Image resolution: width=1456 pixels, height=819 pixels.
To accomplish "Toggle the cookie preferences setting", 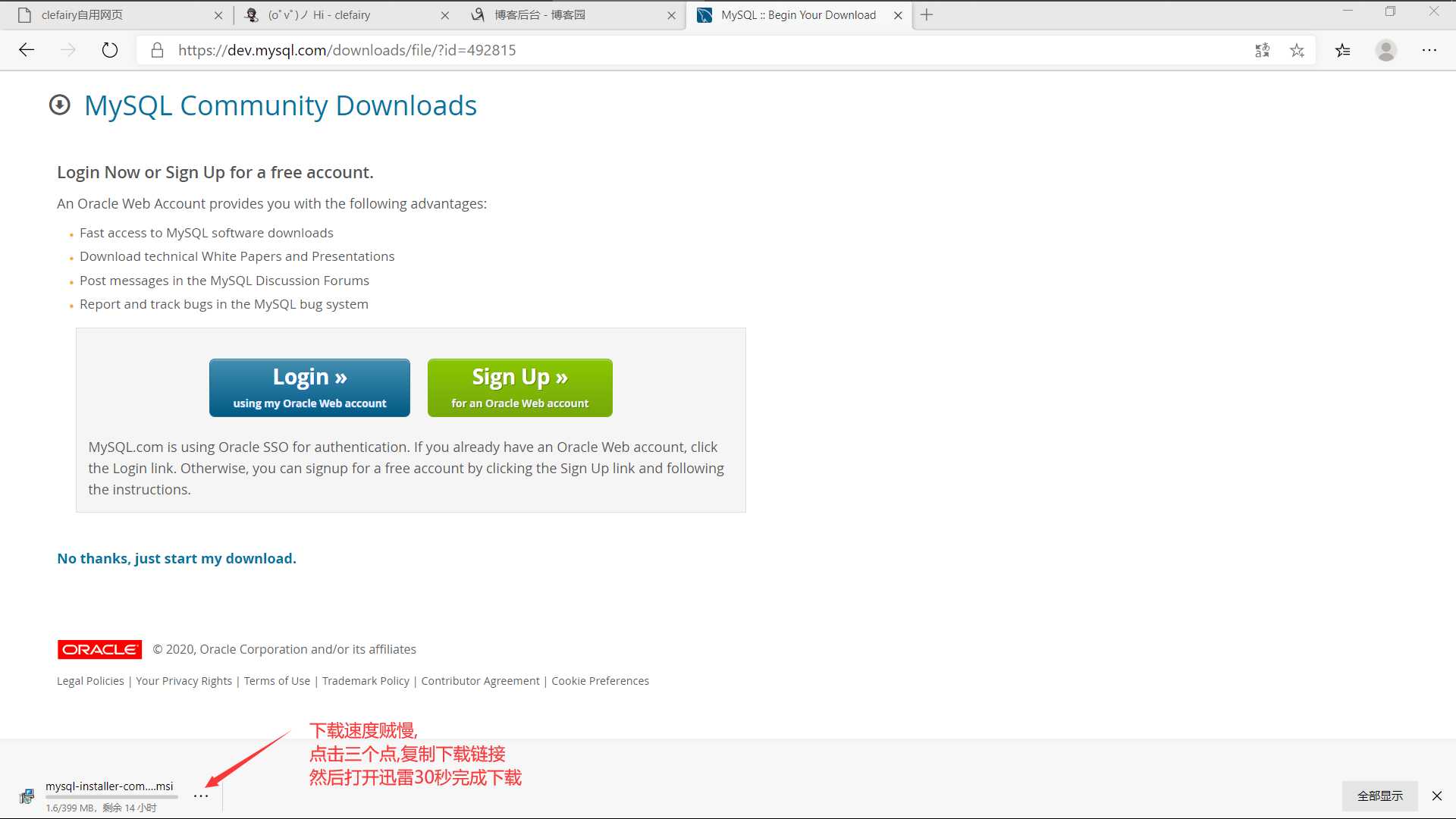I will (601, 680).
